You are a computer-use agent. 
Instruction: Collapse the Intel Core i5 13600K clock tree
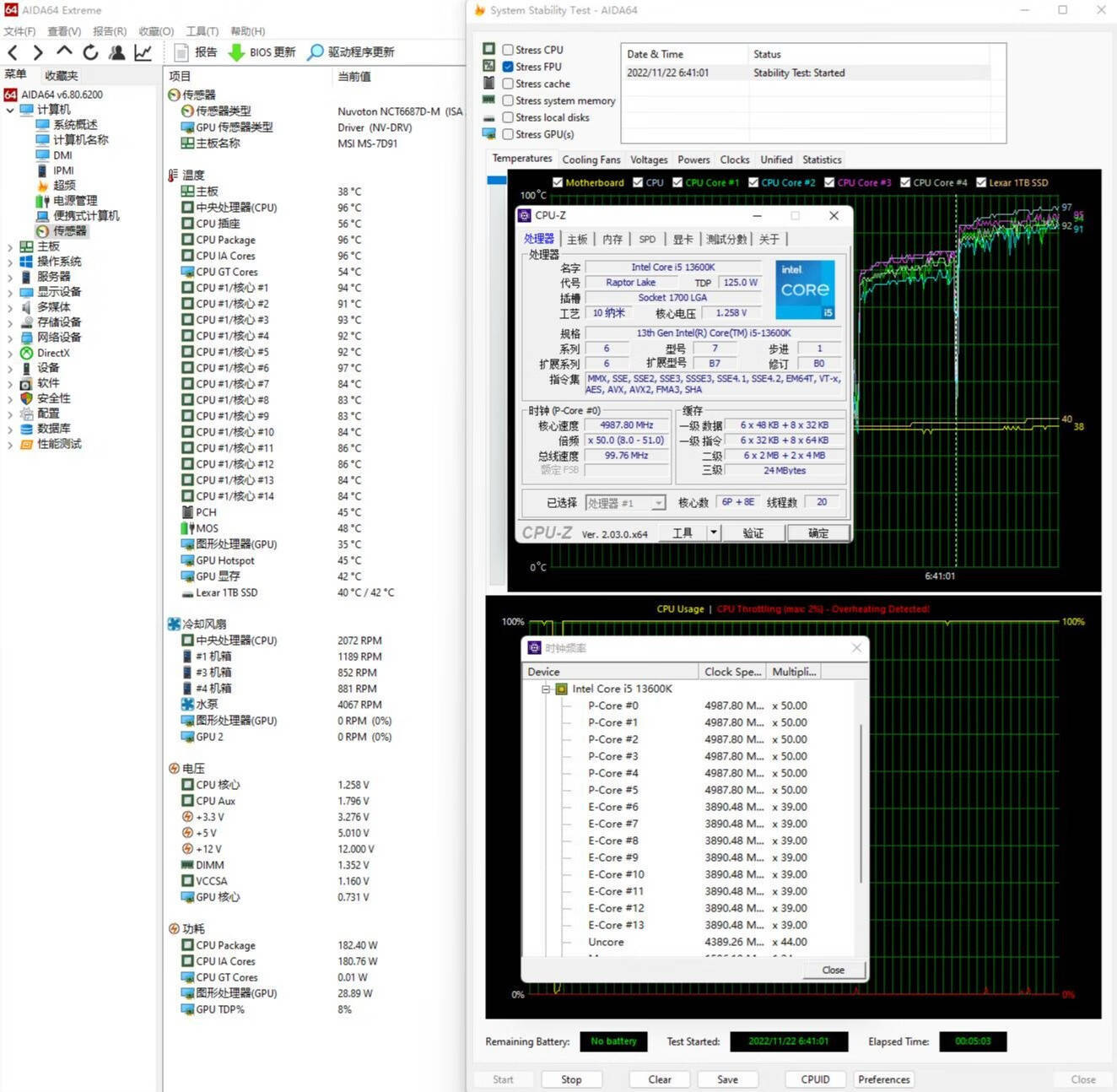[x=546, y=689]
